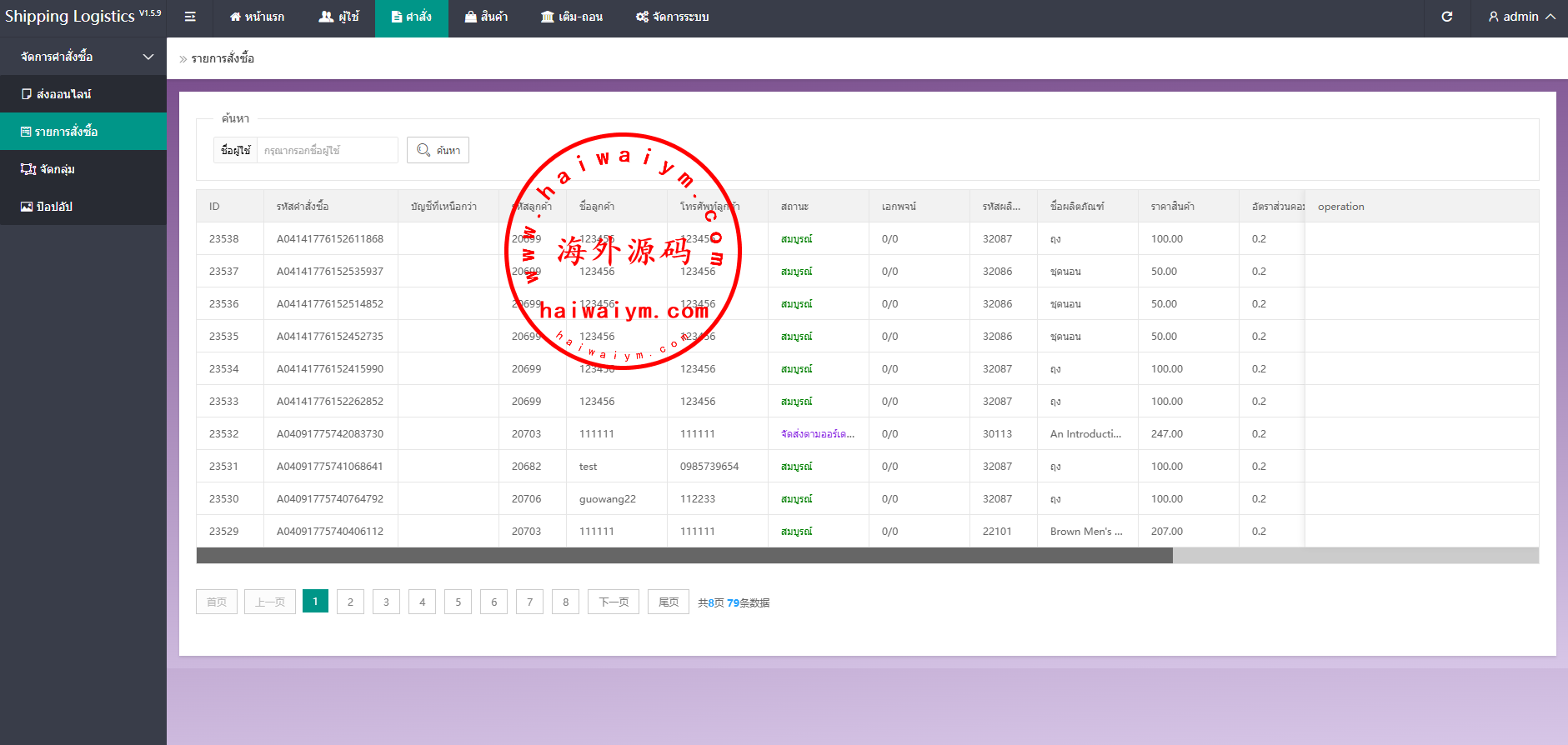Go to page 8 of orders

tap(565, 602)
